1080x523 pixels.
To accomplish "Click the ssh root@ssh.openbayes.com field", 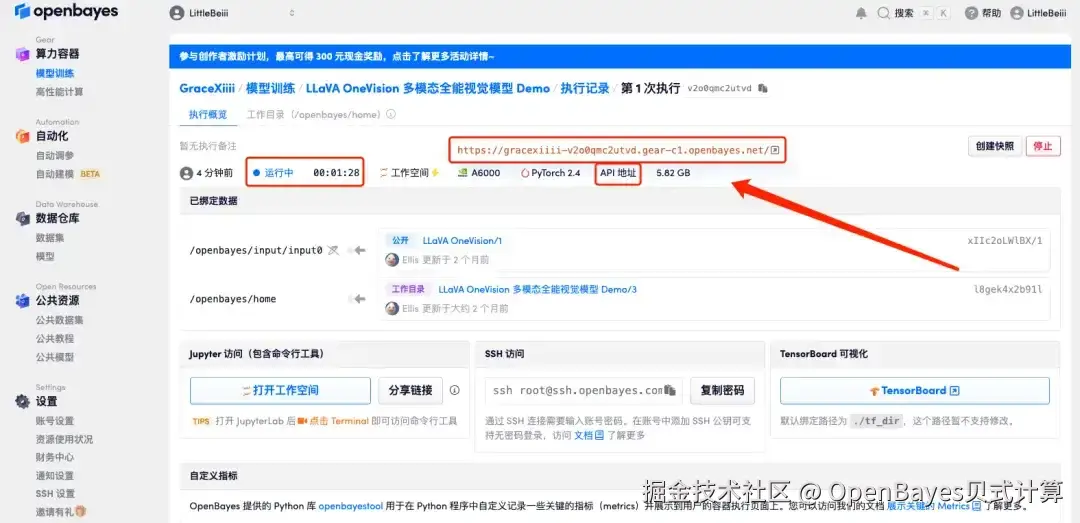I will (x=583, y=391).
